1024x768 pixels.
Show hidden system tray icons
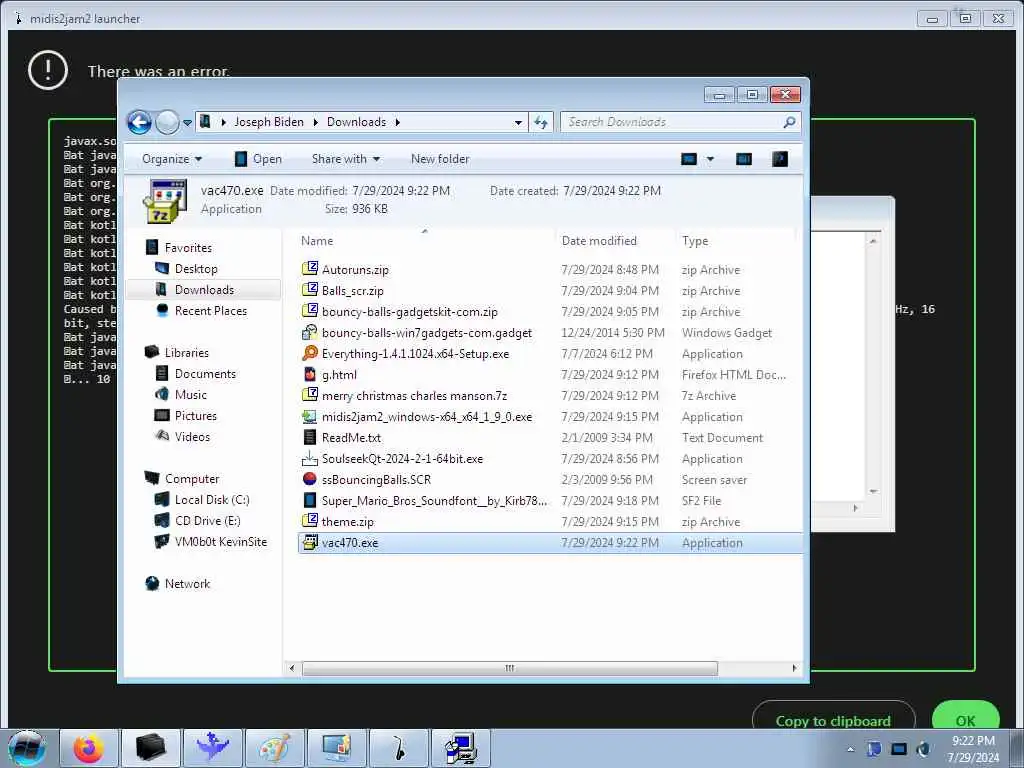click(x=850, y=749)
